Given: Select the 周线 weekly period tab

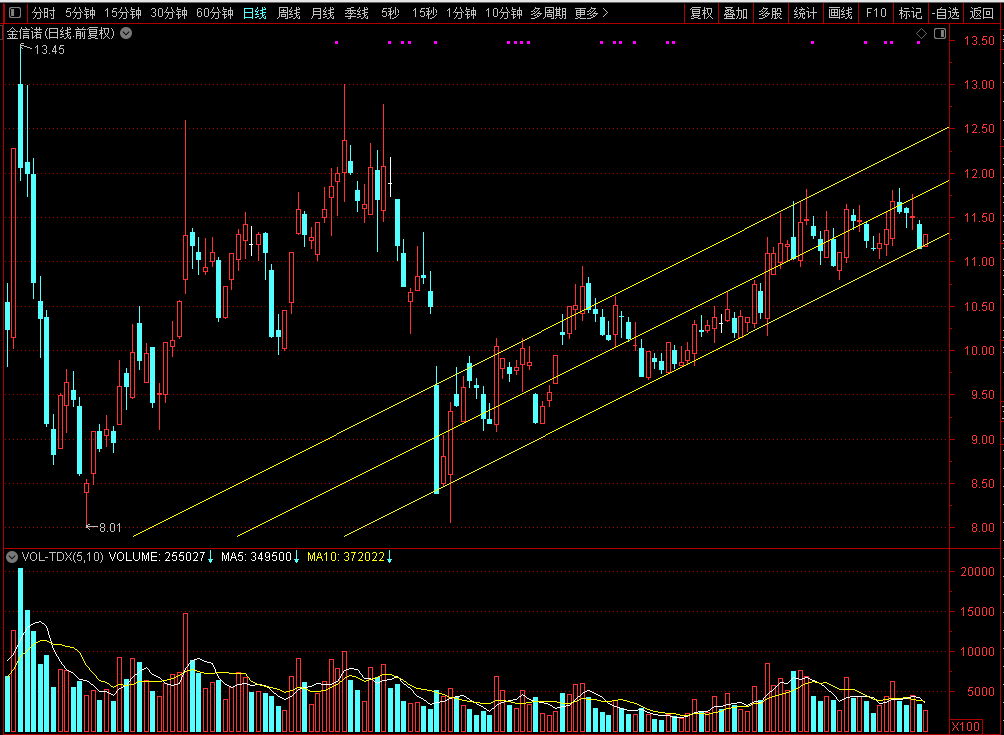Looking at the screenshot, I should pyautogui.click(x=289, y=13).
